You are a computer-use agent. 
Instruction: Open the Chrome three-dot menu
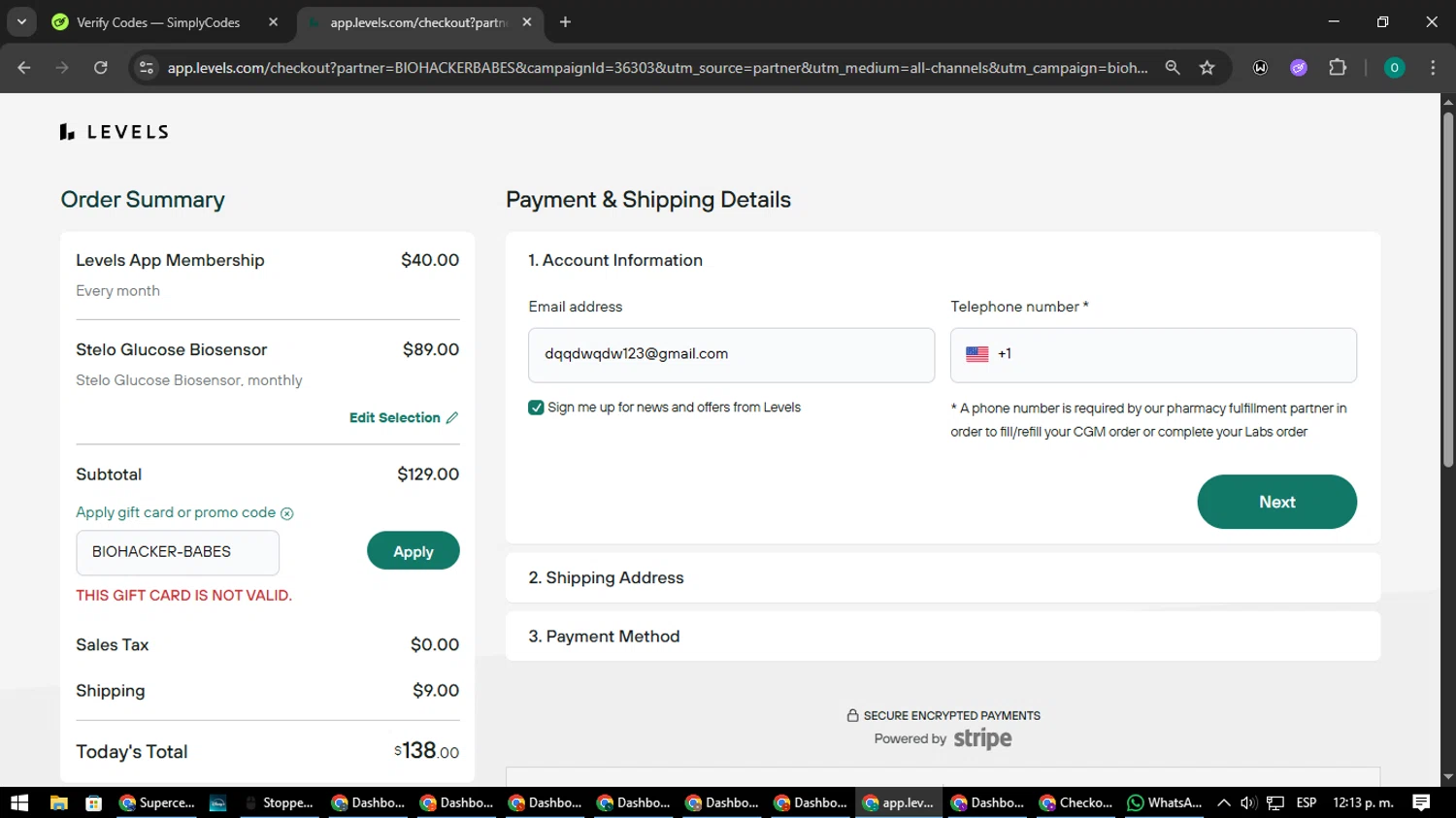click(1433, 67)
